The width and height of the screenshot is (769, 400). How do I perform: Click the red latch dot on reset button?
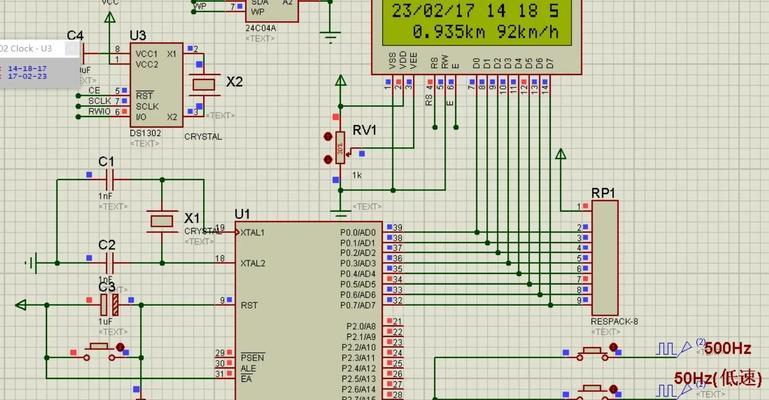tap(120, 347)
